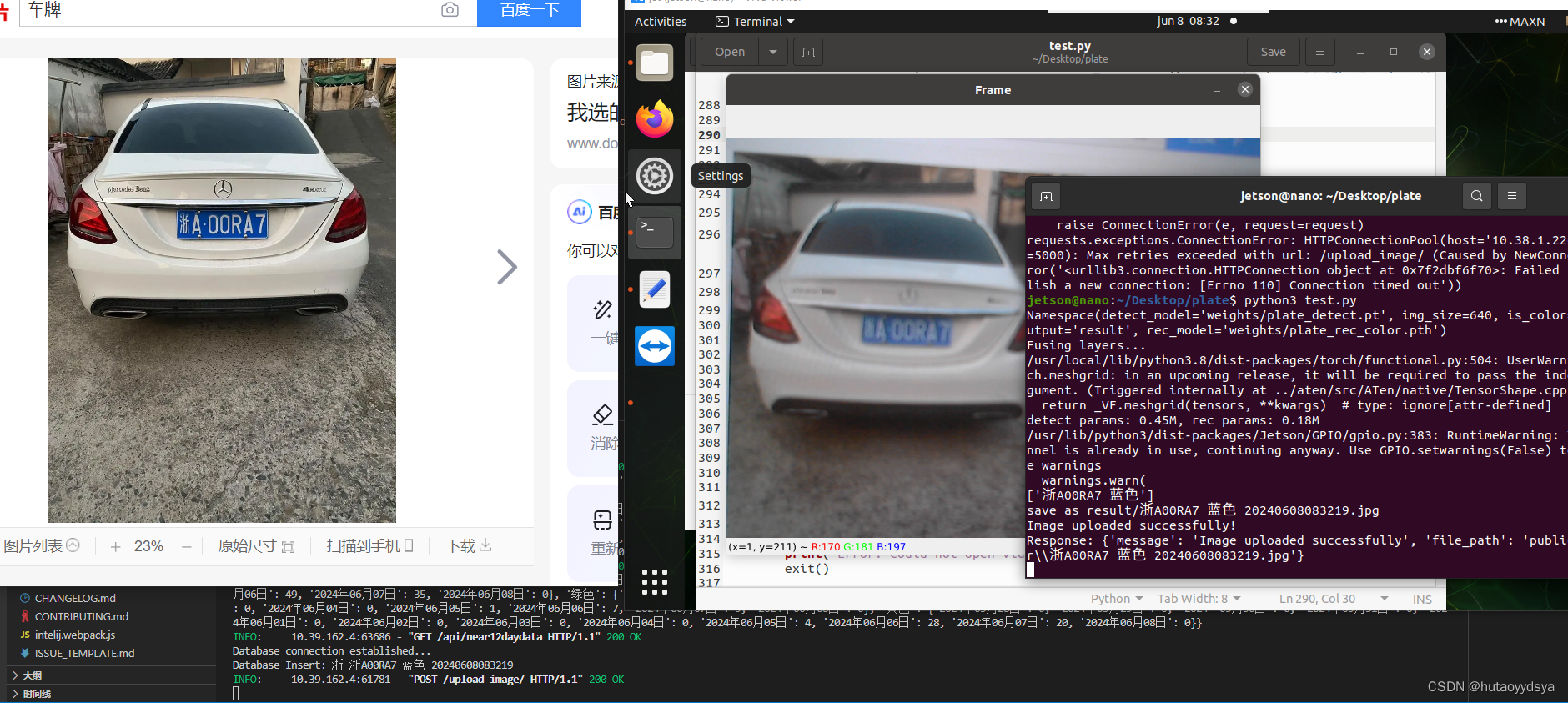The width and height of the screenshot is (1568, 703).
Task: Close the Frame window
Action: click(1245, 89)
